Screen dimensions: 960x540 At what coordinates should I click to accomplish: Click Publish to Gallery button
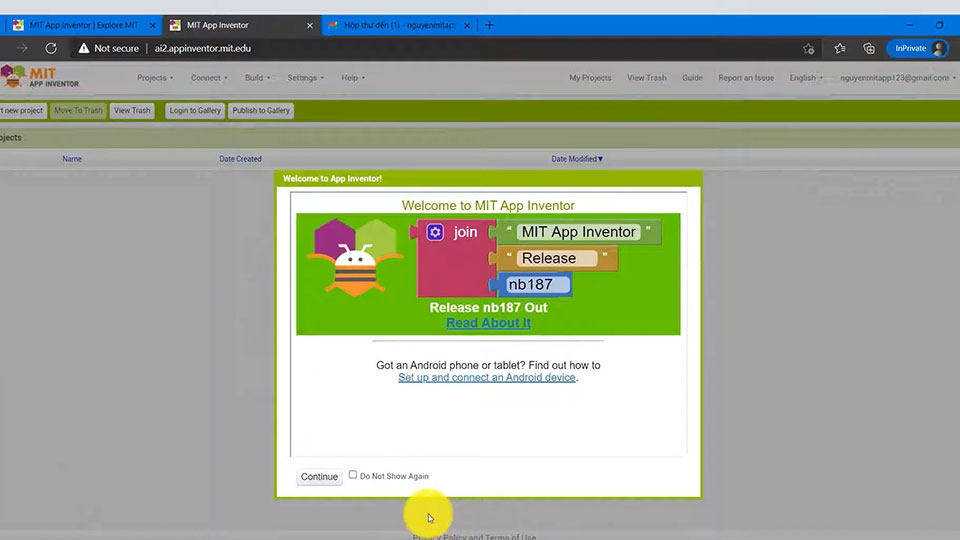261,111
